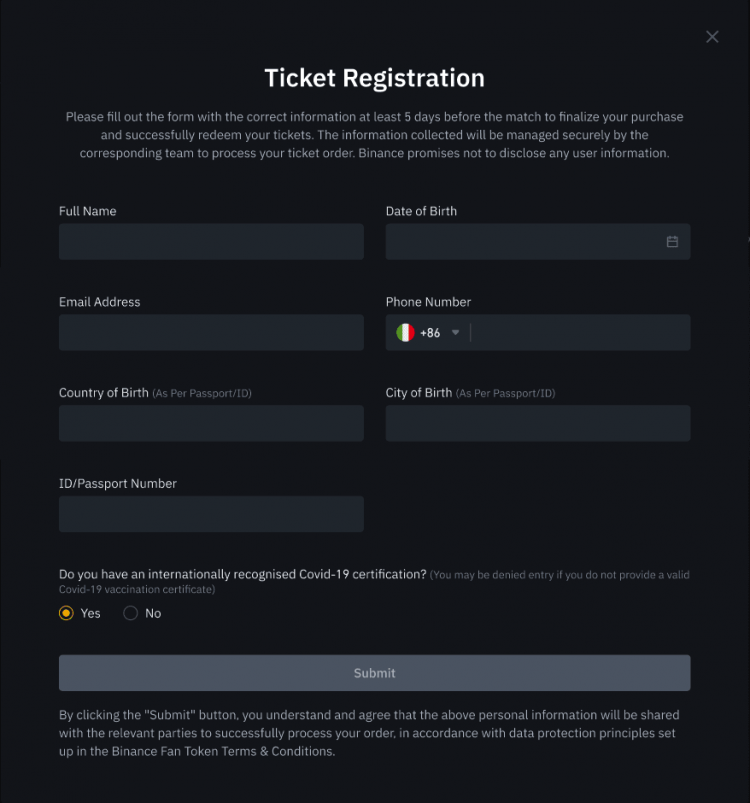Focus the Full Name input field
Image resolution: width=750 pixels, height=803 pixels.
pyautogui.click(x=211, y=242)
